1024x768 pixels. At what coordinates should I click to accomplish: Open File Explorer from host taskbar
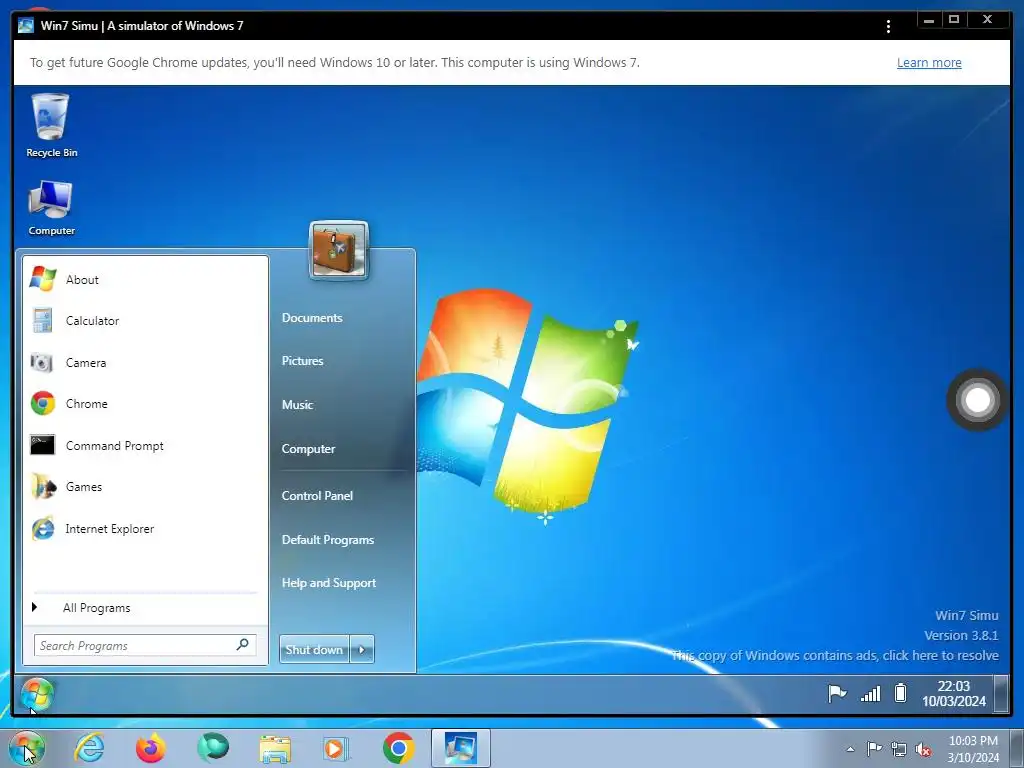[x=275, y=748]
